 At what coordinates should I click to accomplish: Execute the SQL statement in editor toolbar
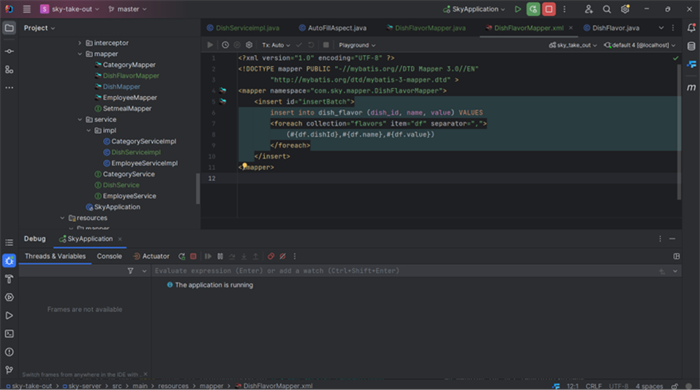tap(210, 45)
